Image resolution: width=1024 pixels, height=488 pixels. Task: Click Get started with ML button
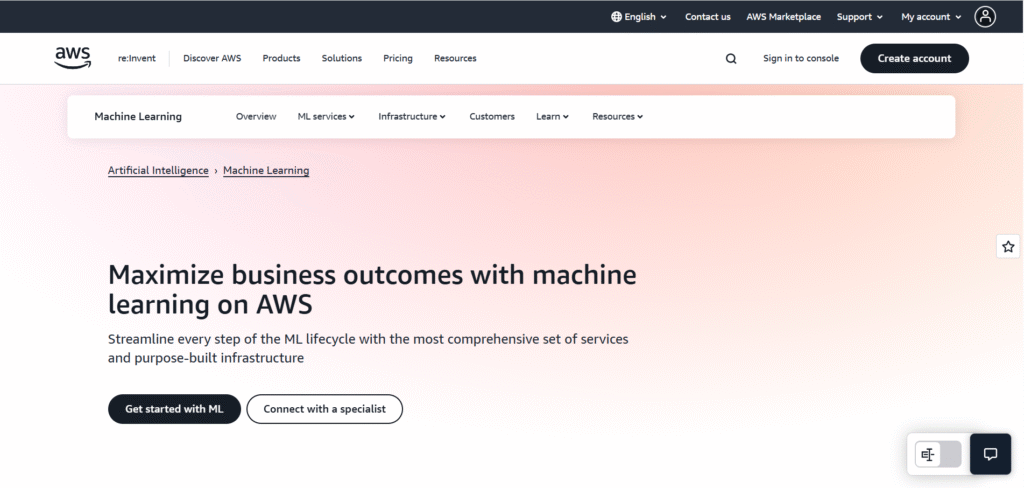pyautogui.click(x=174, y=409)
